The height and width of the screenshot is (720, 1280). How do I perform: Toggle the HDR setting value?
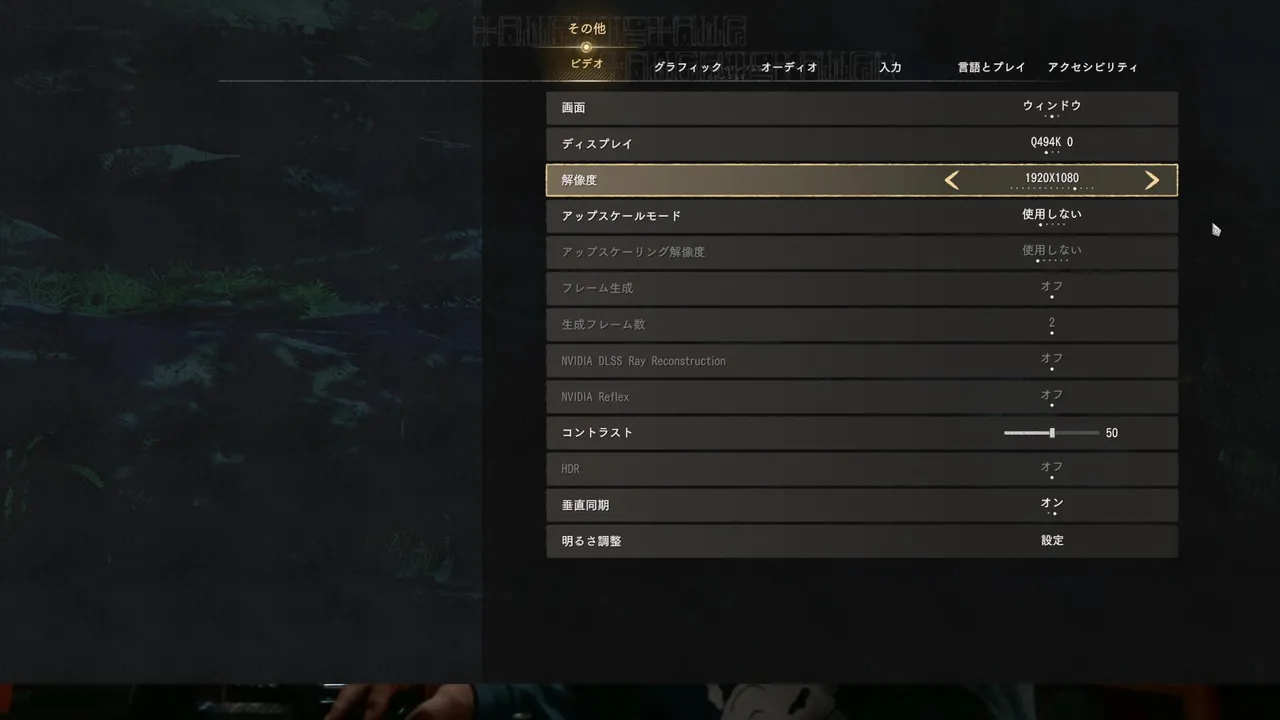coord(1052,468)
